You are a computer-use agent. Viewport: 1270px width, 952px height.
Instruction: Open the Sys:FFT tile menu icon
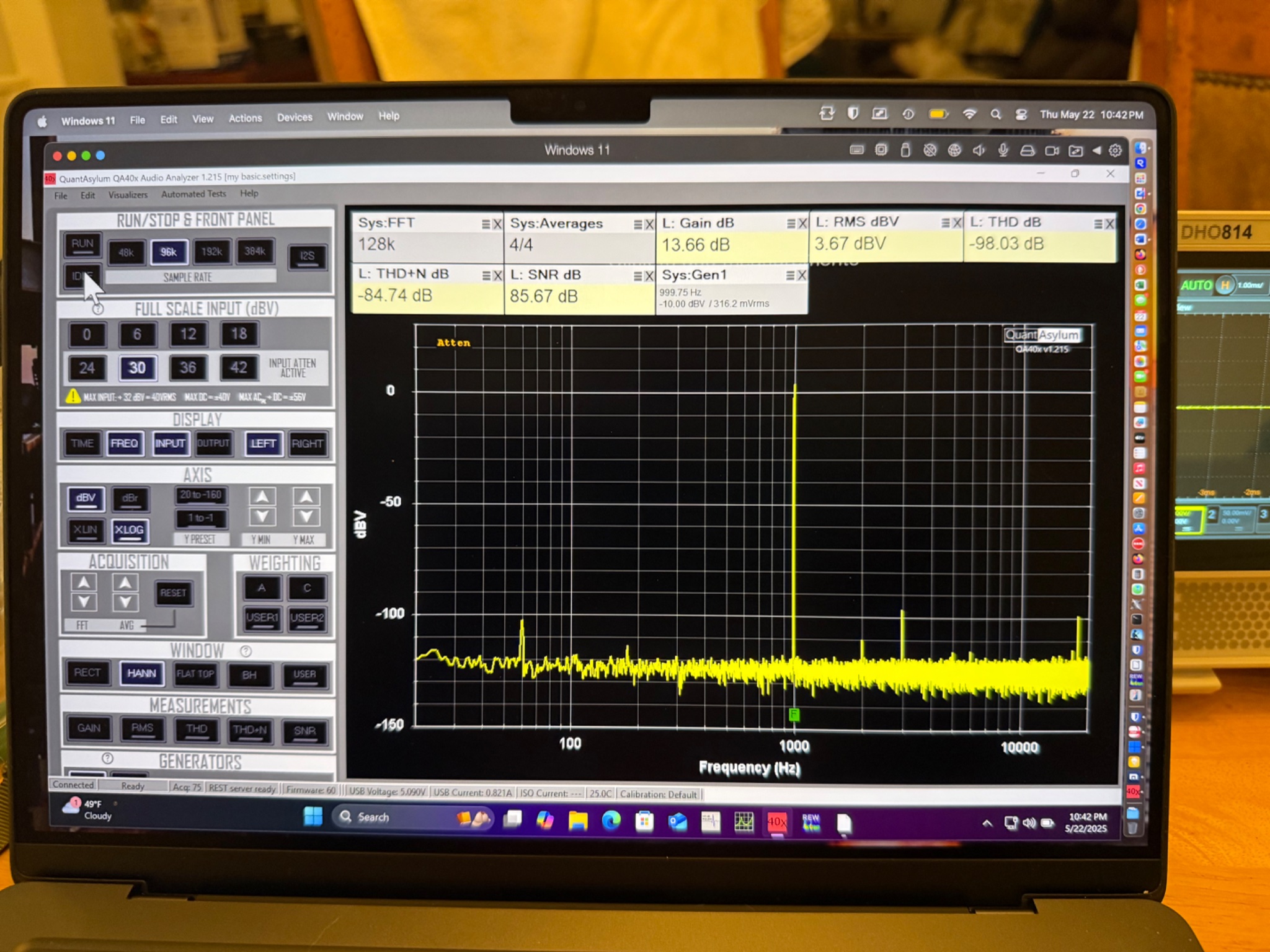pos(486,224)
